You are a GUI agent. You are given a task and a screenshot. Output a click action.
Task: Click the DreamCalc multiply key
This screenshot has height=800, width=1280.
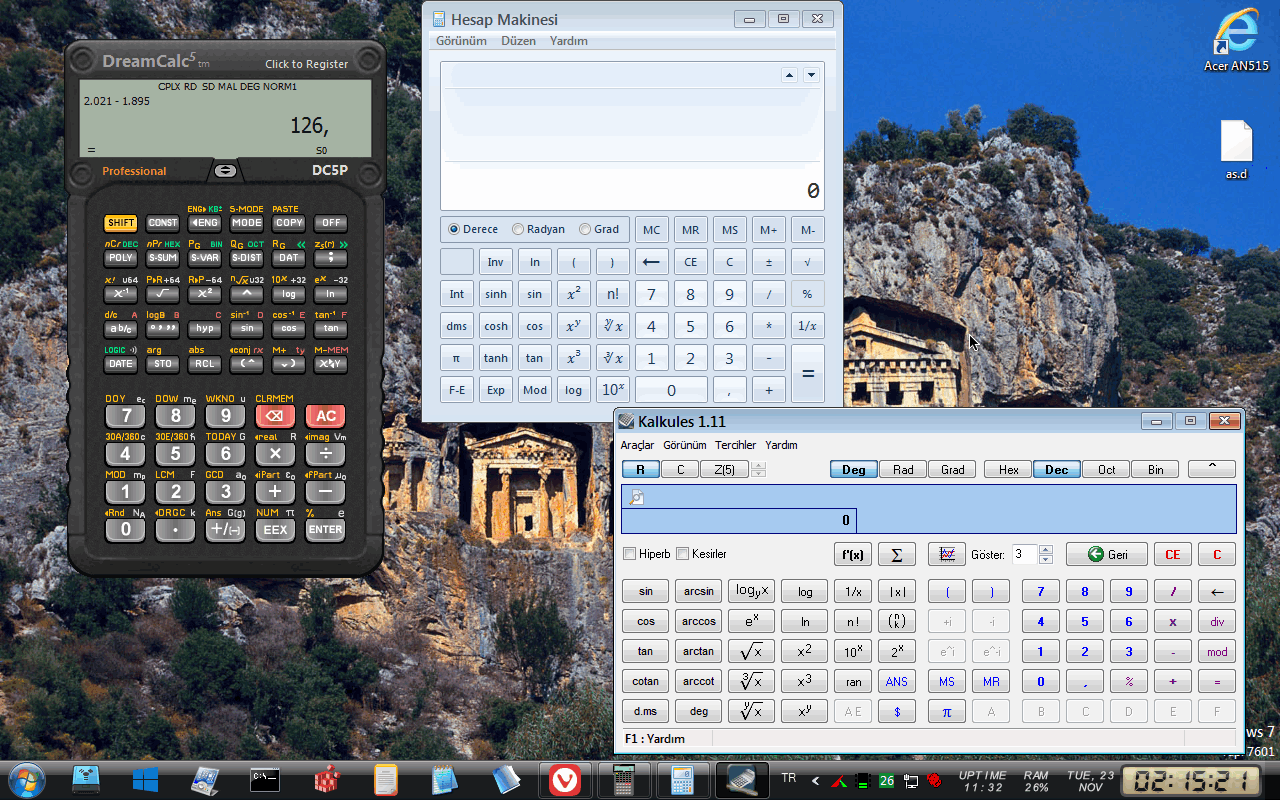click(x=275, y=453)
